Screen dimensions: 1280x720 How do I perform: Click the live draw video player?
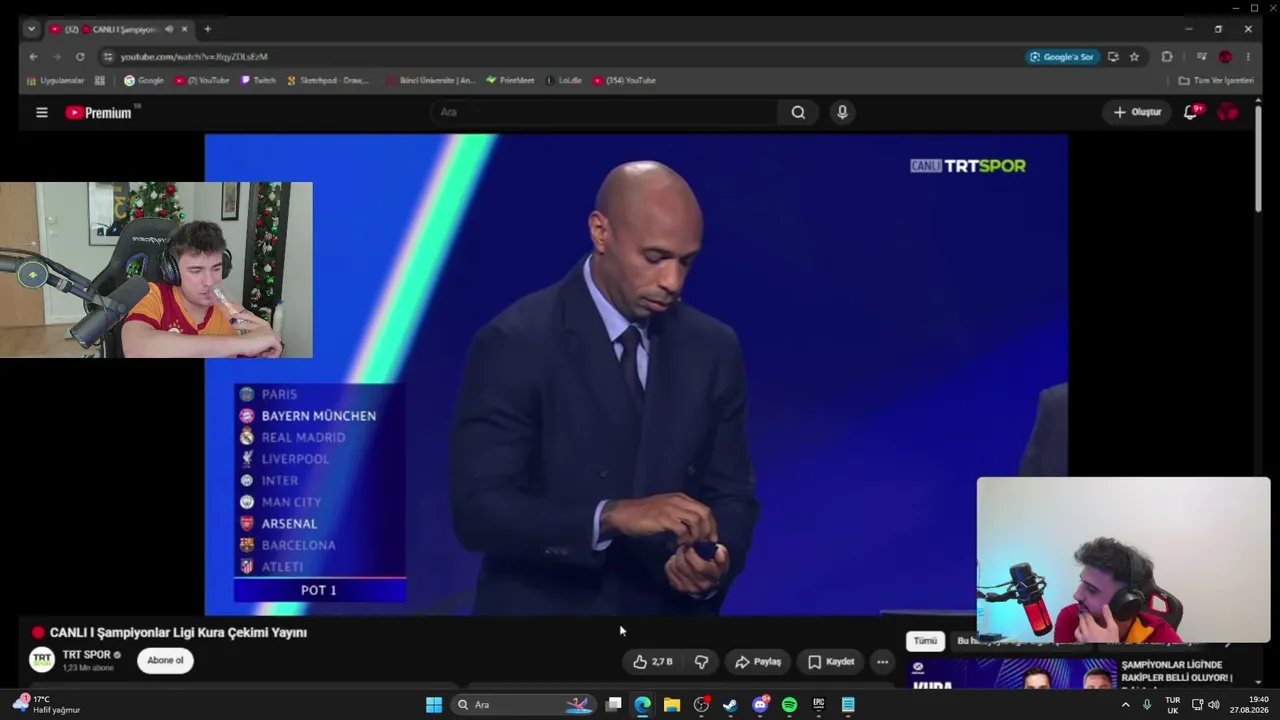pos(636,375)
